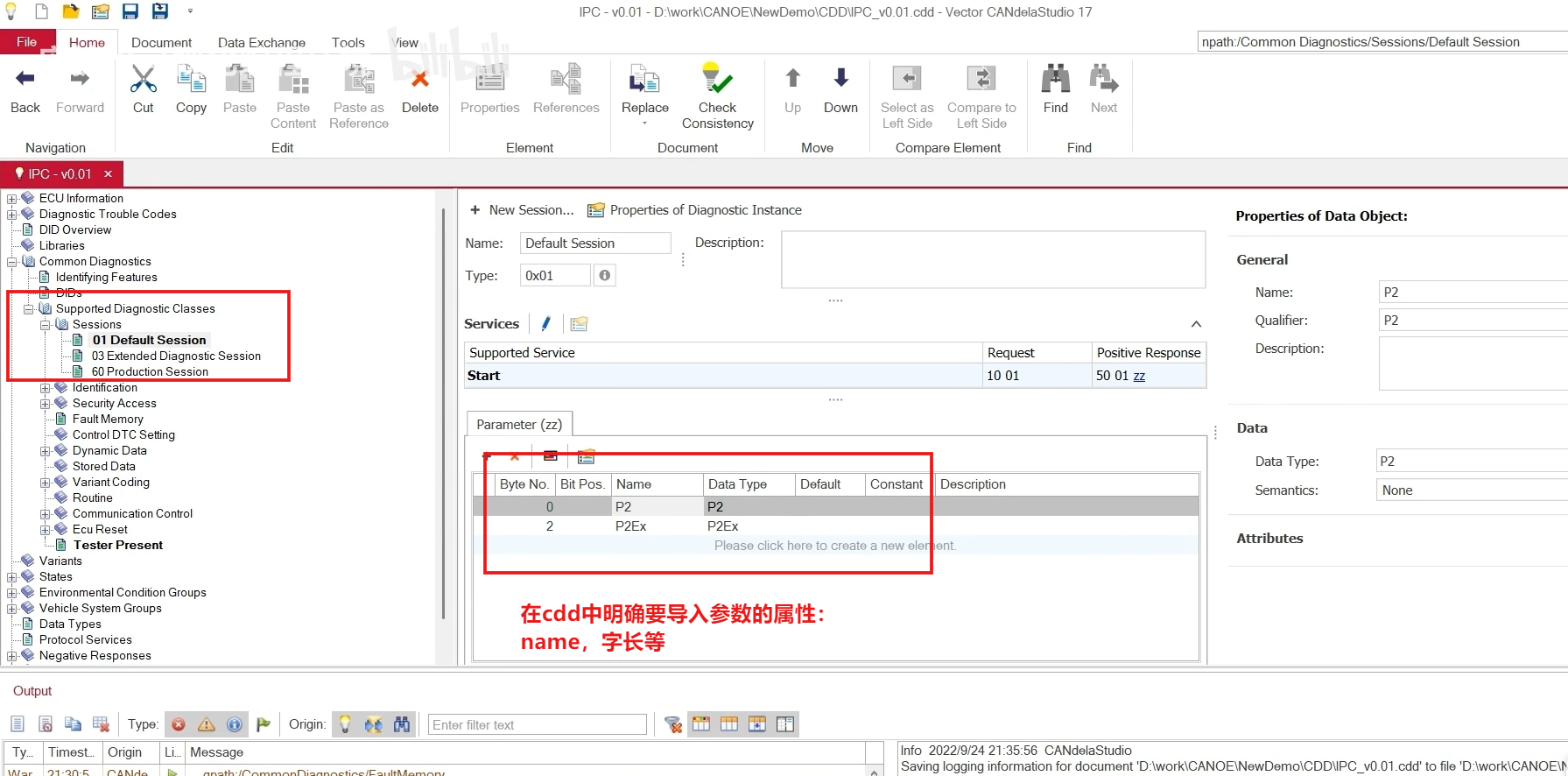Collapse the Services section with chevron
Viewport: 1568px width, 776px height.
point(1196,324)
